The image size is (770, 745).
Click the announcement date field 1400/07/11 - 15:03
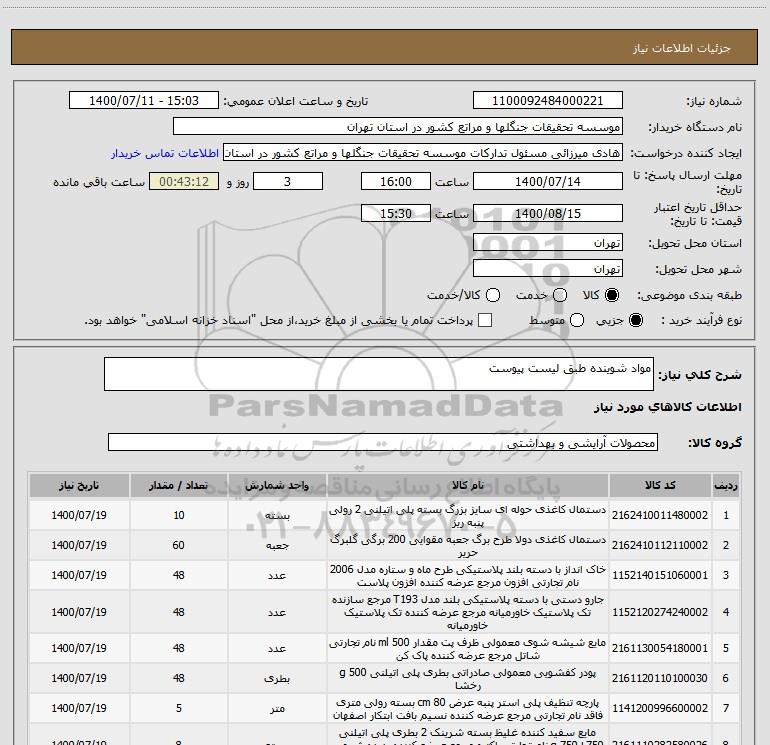(x=144, y=100)
